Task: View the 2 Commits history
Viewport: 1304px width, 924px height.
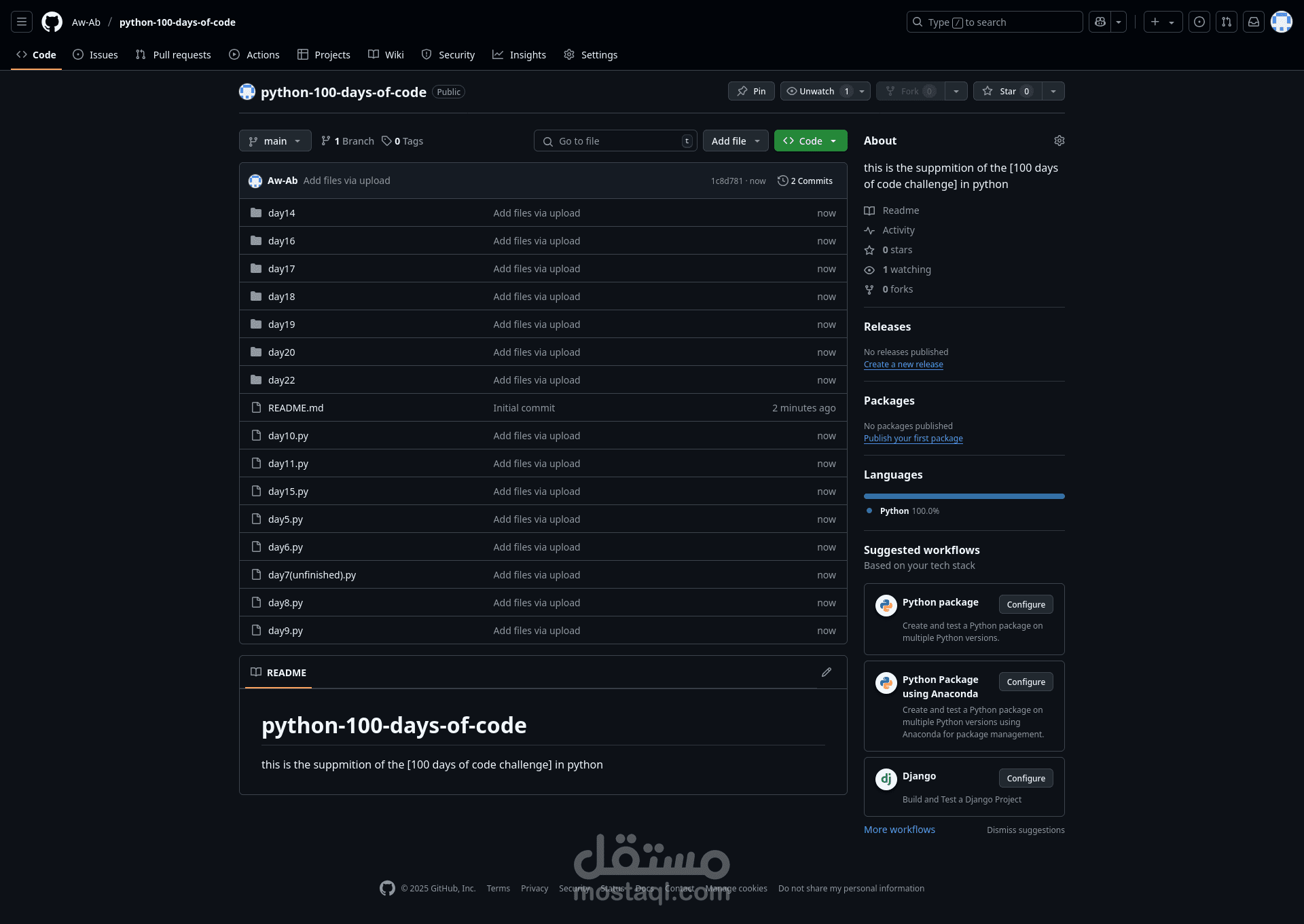Action: pyautogui.click(x=805, y=181)
